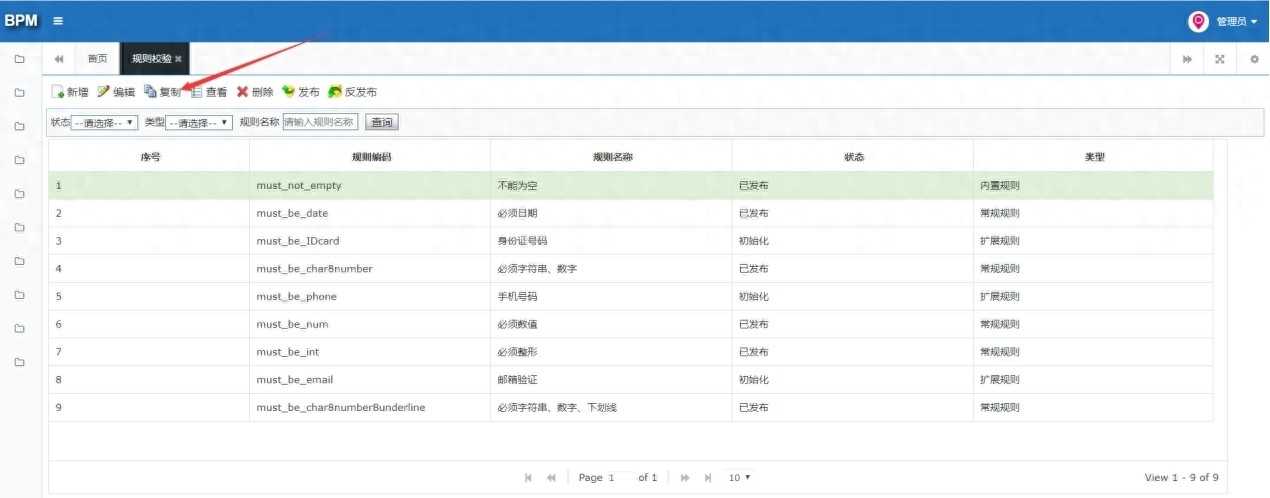1270x498 pixels.
Task: Click 新增 to add a rule
Action: tap(70, 92)
